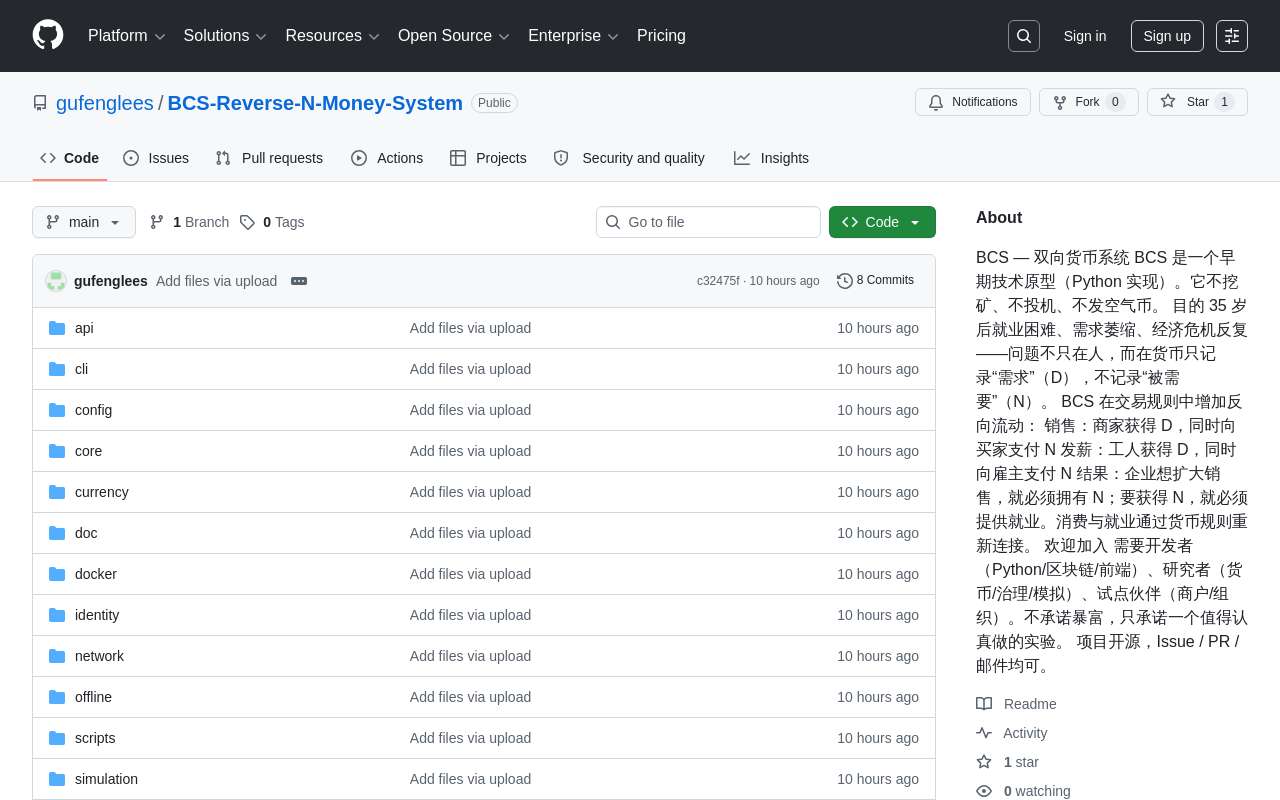Click the Public visibility label

click(494, 103)
